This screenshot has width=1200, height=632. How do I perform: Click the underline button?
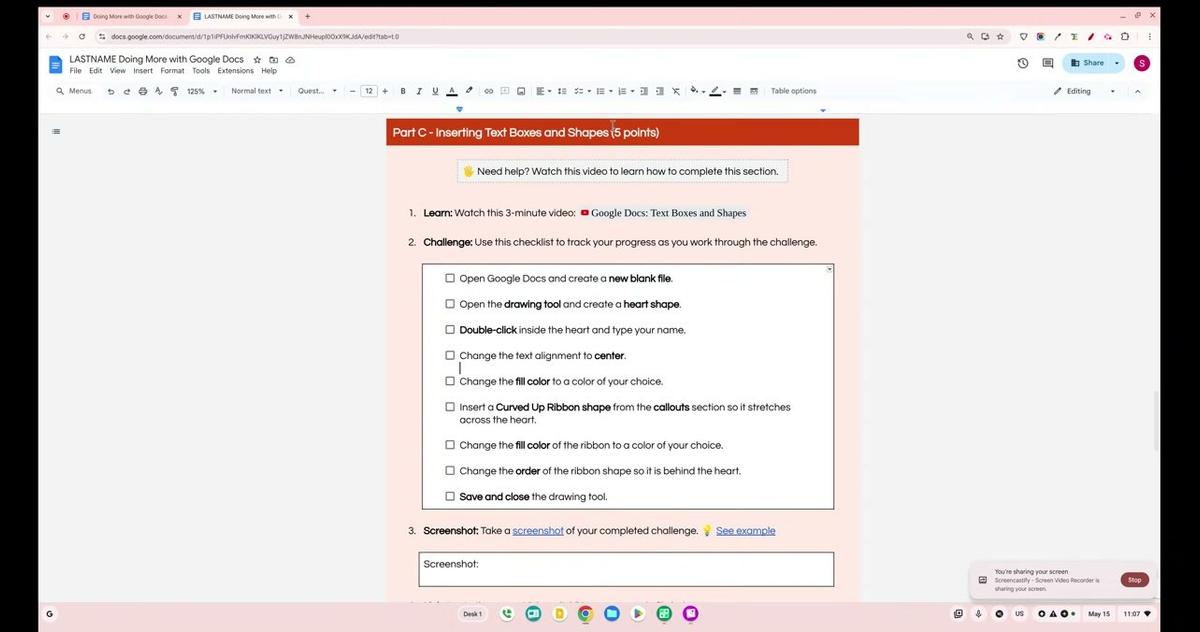click(435, 91)
